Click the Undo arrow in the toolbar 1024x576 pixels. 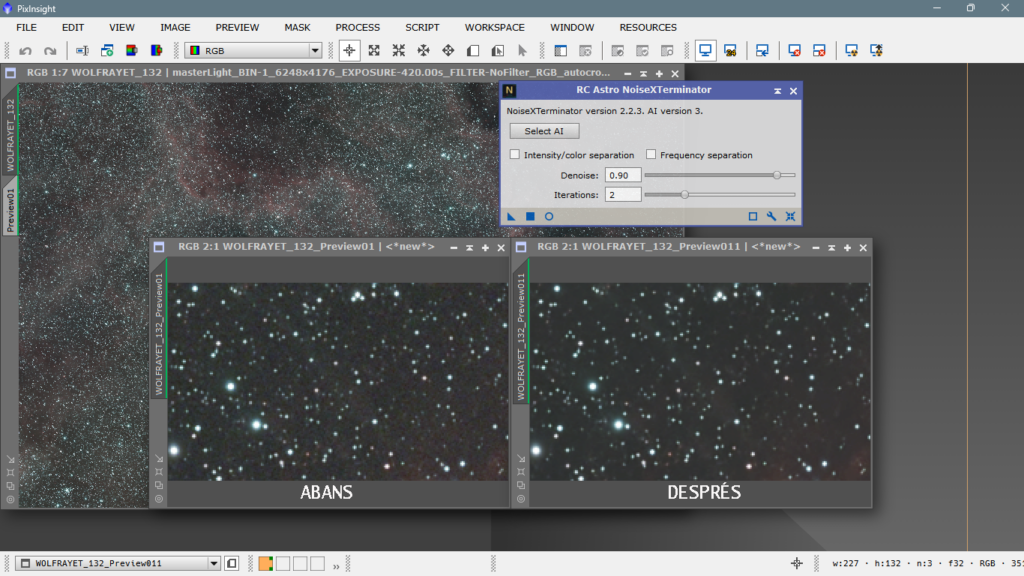point(25,51)
